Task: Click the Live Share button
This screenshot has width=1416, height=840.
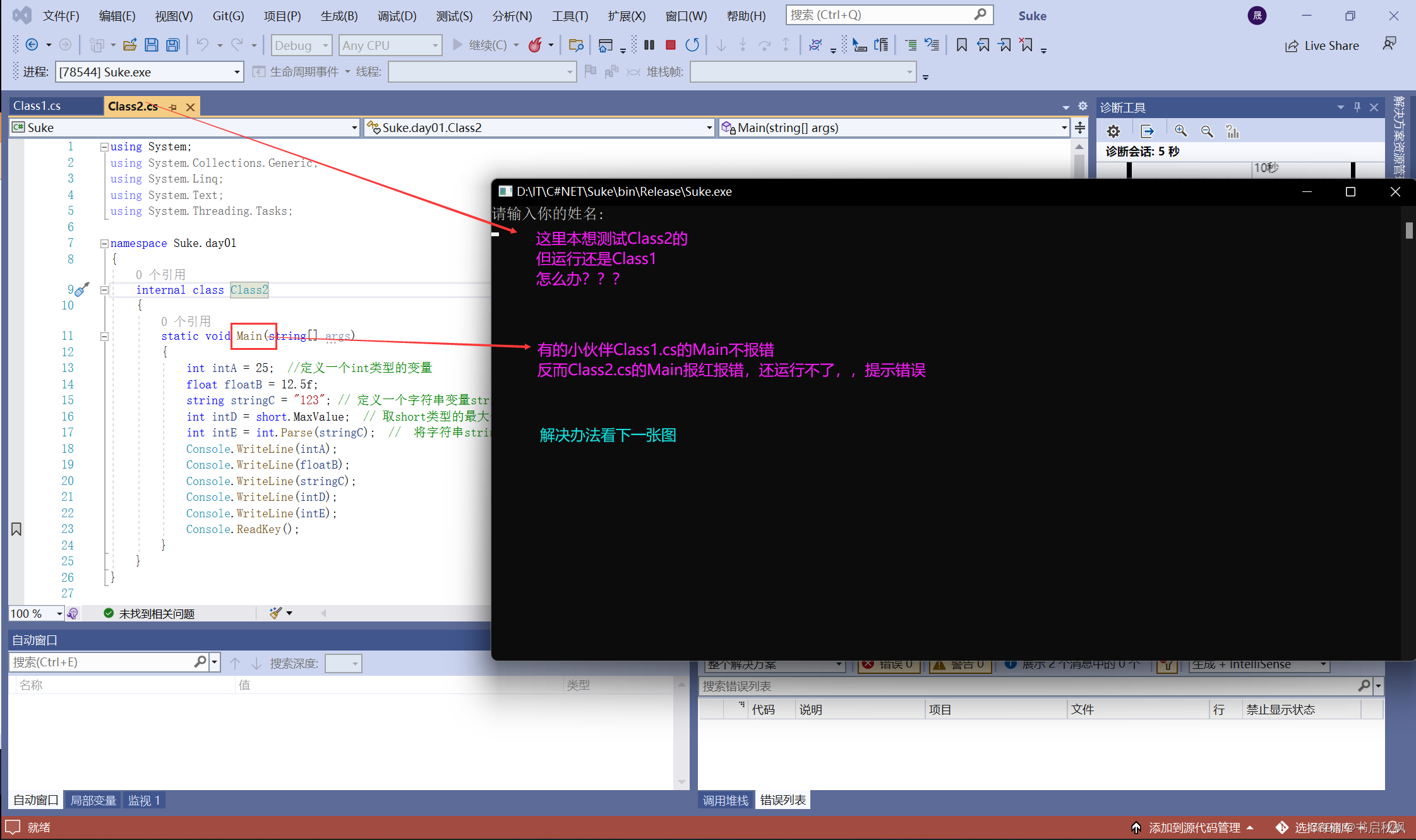Action: tap(1321, 45)
